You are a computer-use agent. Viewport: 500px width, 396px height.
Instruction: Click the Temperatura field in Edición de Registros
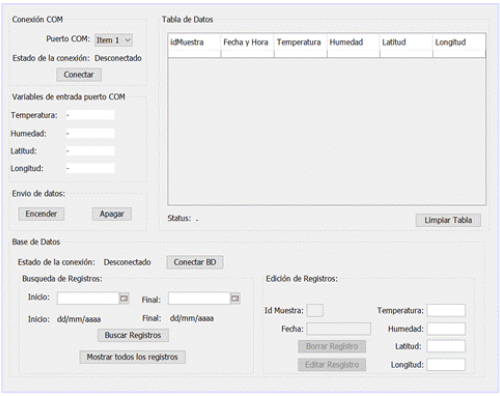tap(446, 310)
